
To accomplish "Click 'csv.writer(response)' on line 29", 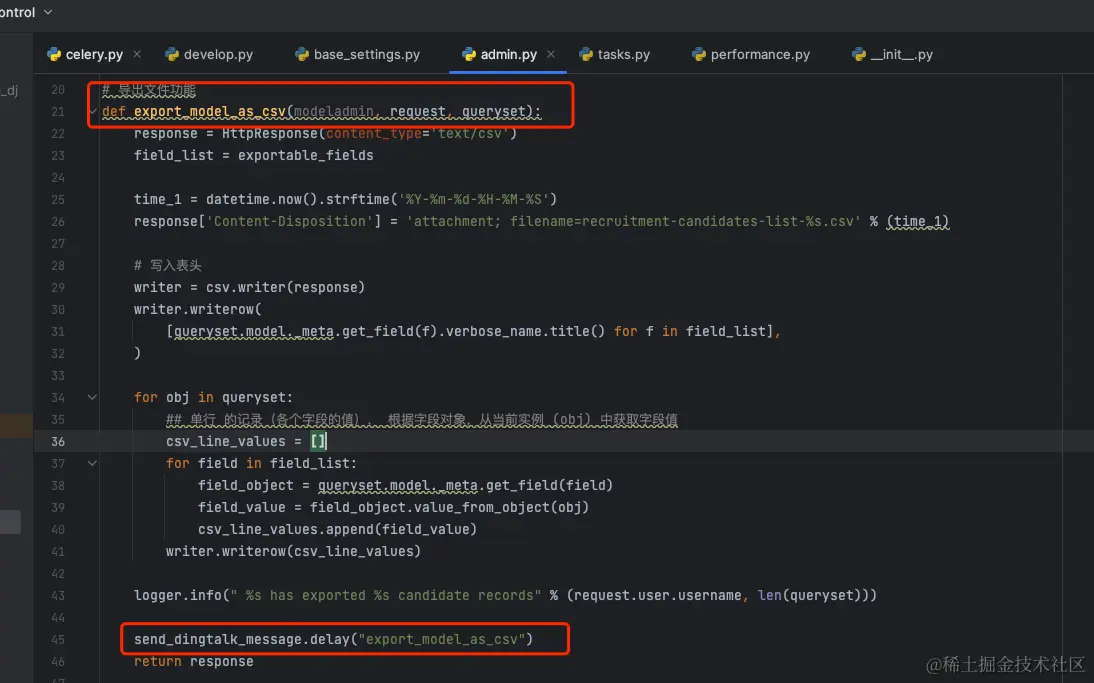I will click(285, 287).
